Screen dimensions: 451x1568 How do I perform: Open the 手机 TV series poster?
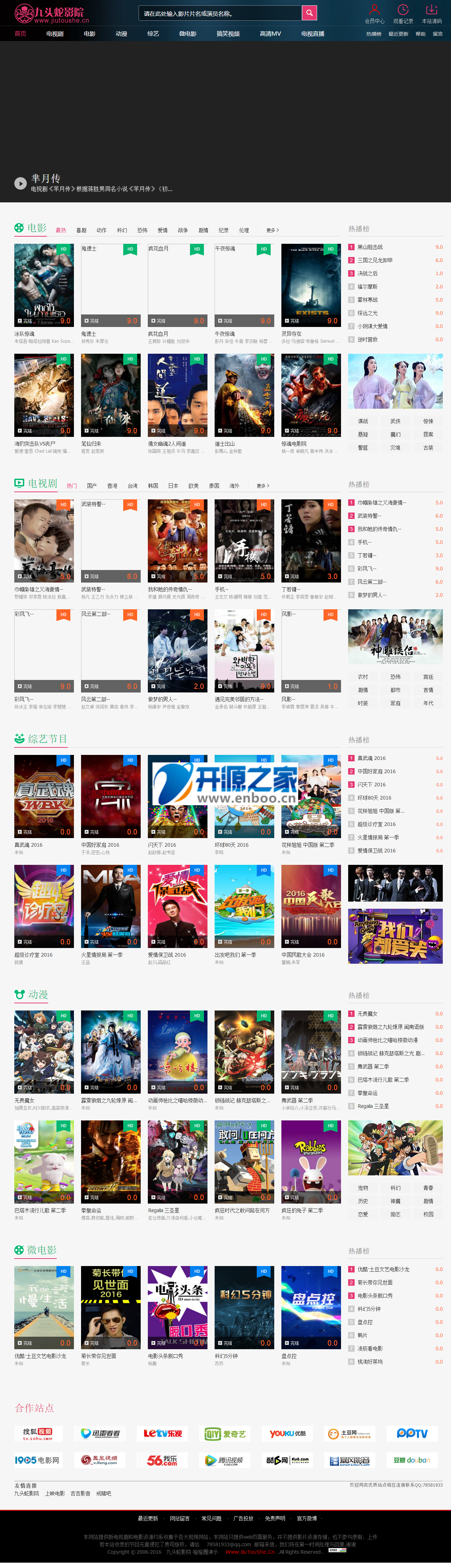pyautogui.click(x=244, y=540)
